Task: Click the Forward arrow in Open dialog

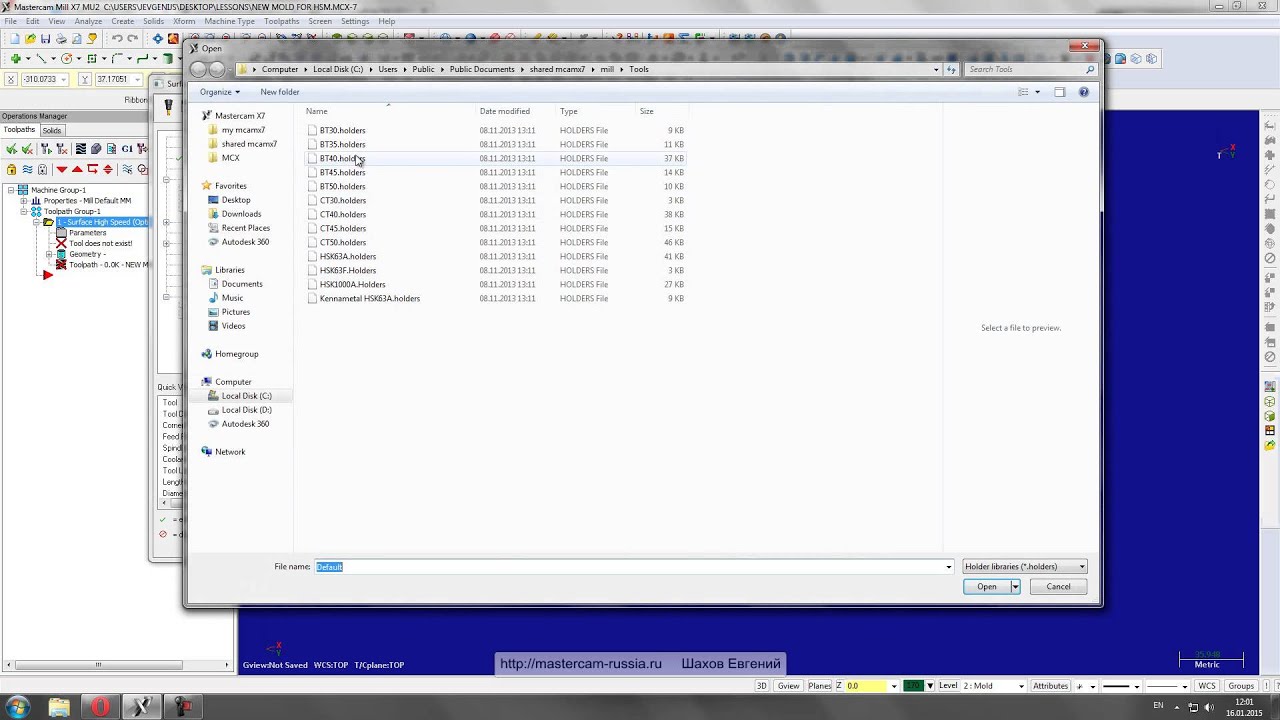Action: pyautogui.click(x=217, y=69)
